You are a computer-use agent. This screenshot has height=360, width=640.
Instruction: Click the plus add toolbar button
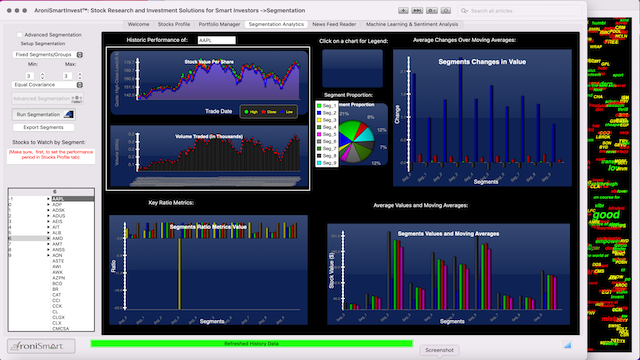[403, 11]
